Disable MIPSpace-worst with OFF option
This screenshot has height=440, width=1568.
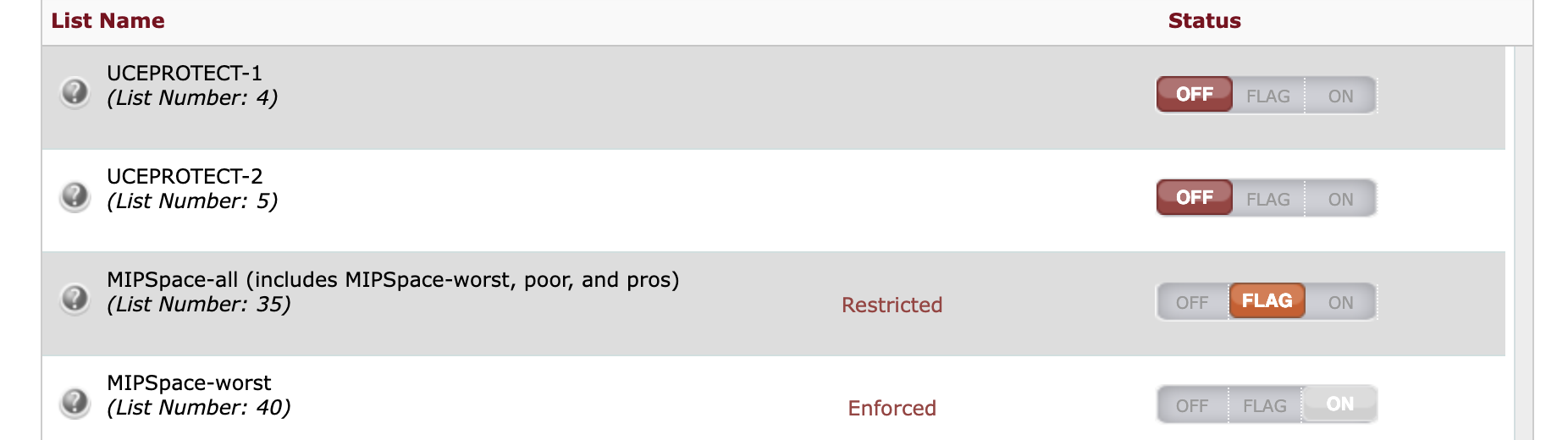point(1192,405)
